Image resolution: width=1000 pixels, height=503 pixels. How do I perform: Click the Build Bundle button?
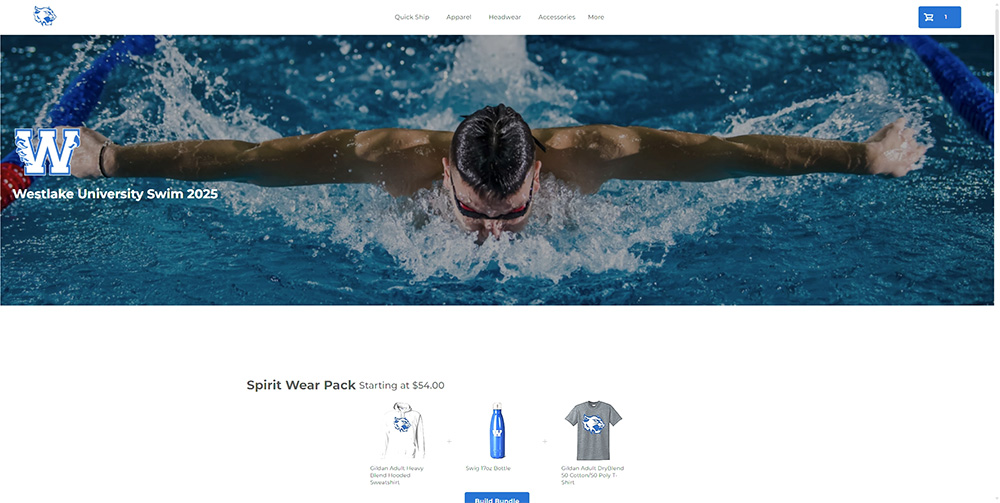(x=497, y=498)
